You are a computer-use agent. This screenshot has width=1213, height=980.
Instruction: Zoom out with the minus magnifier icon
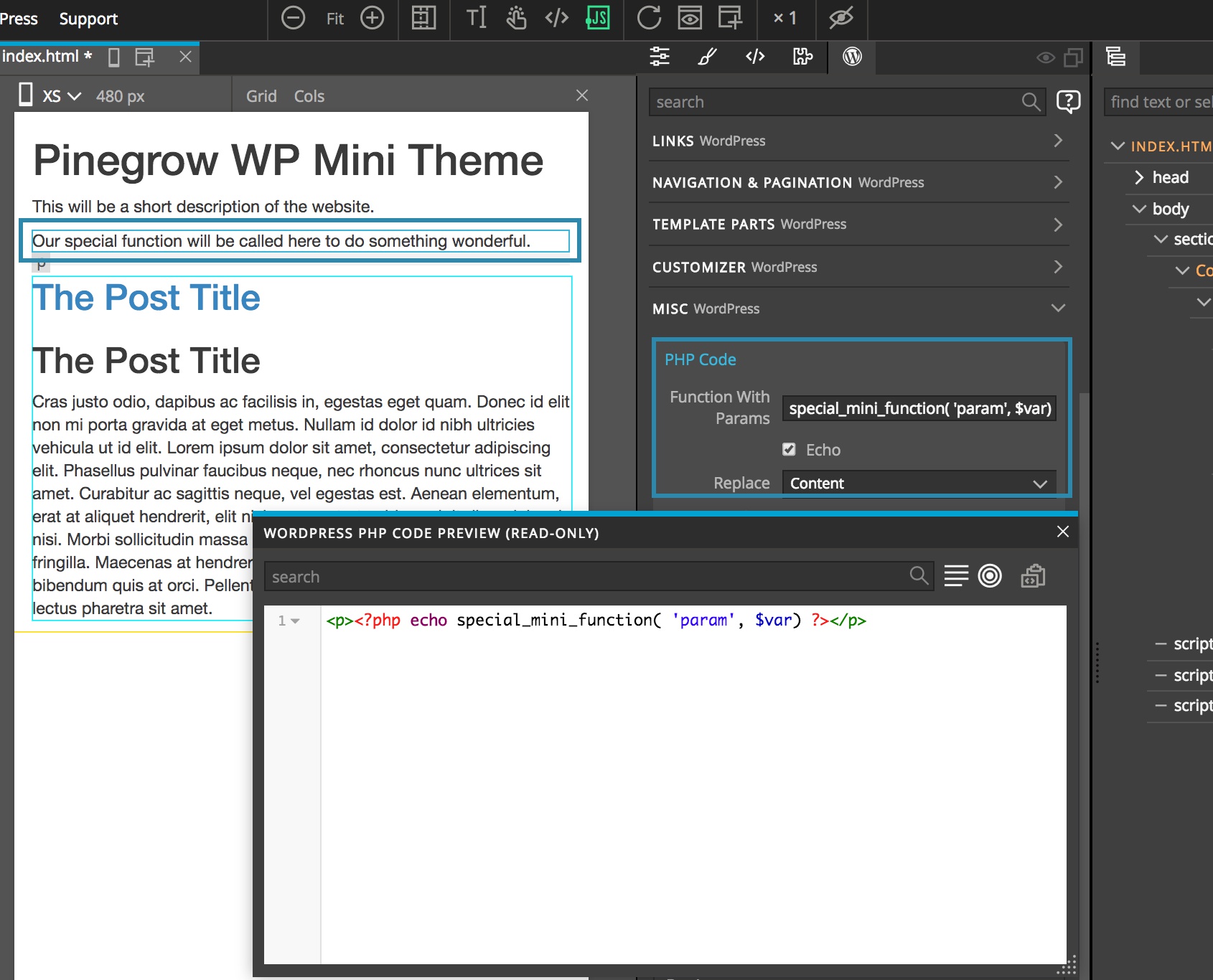(x=293, y=18)
